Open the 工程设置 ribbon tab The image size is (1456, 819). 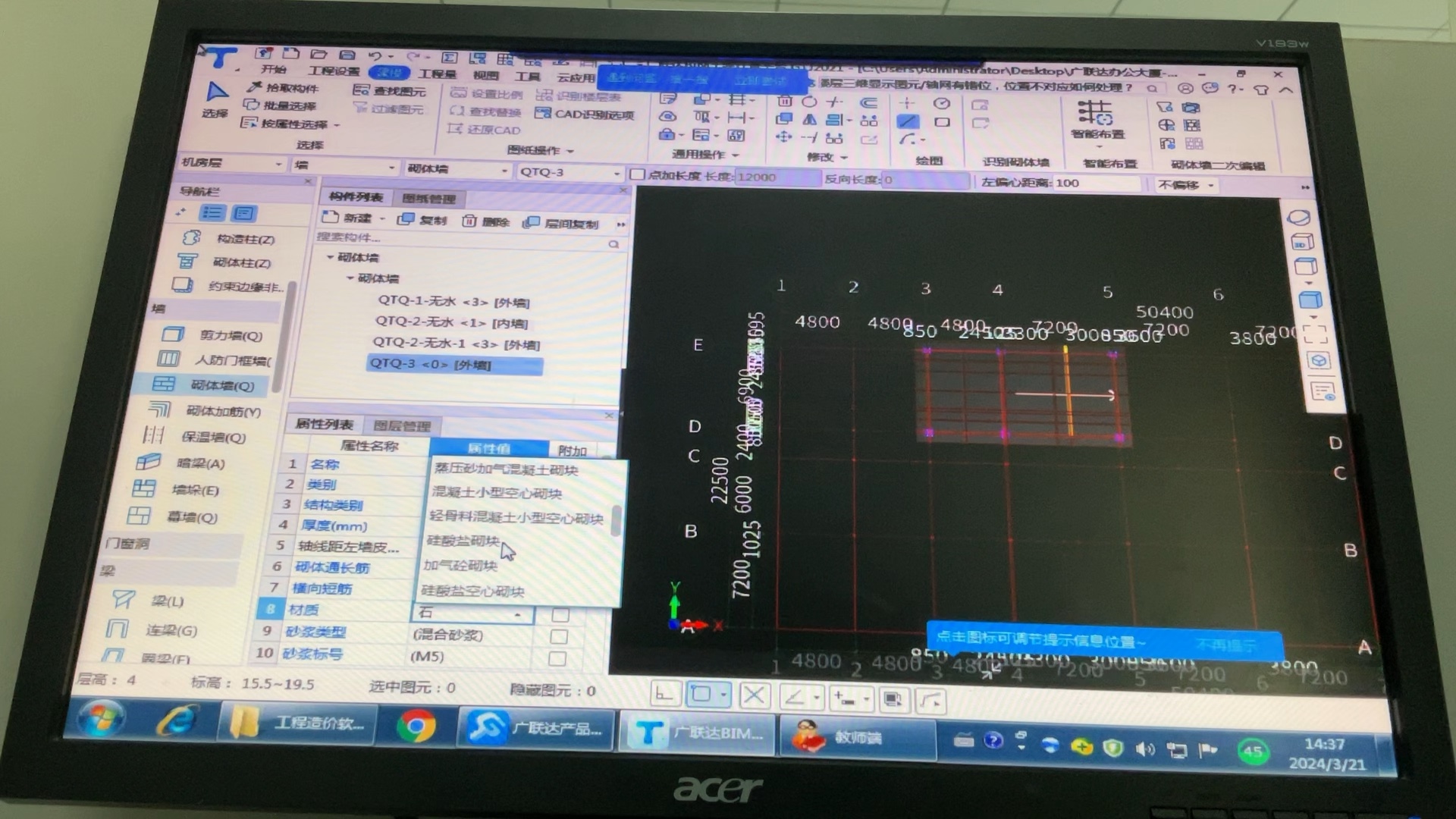click(x=334, y=71)
